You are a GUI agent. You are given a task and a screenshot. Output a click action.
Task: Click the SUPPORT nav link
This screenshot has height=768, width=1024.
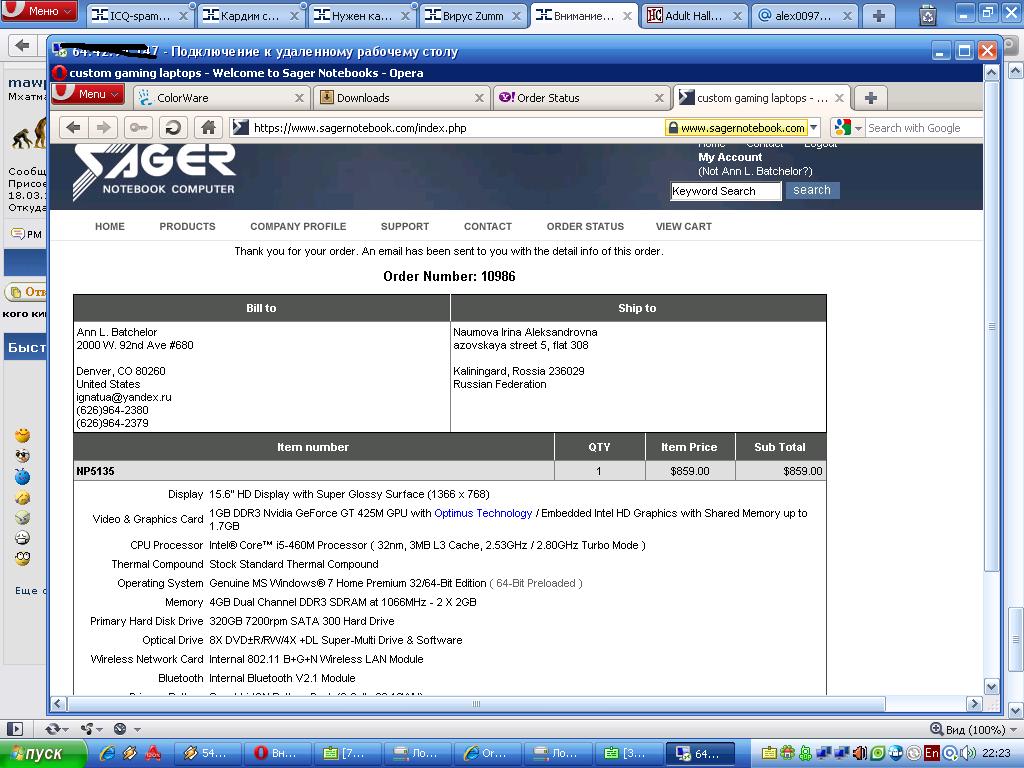click(x=405, y=227)
